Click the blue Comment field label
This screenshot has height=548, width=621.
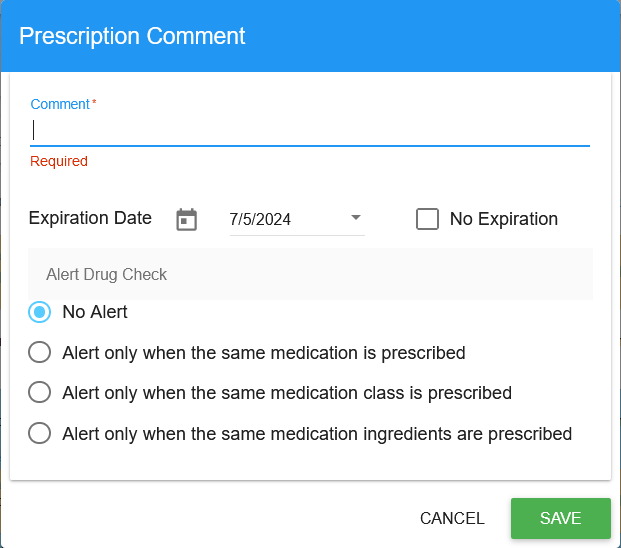click(61, 104)
